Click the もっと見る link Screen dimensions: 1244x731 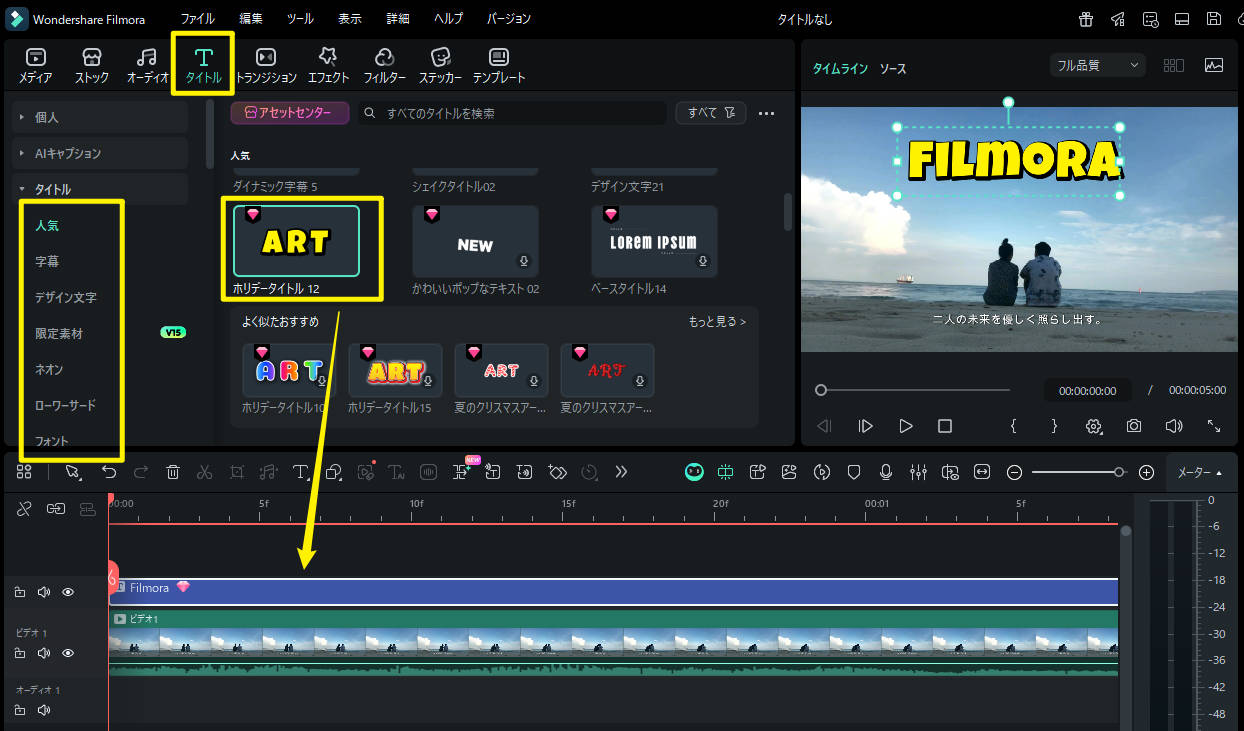716,322
